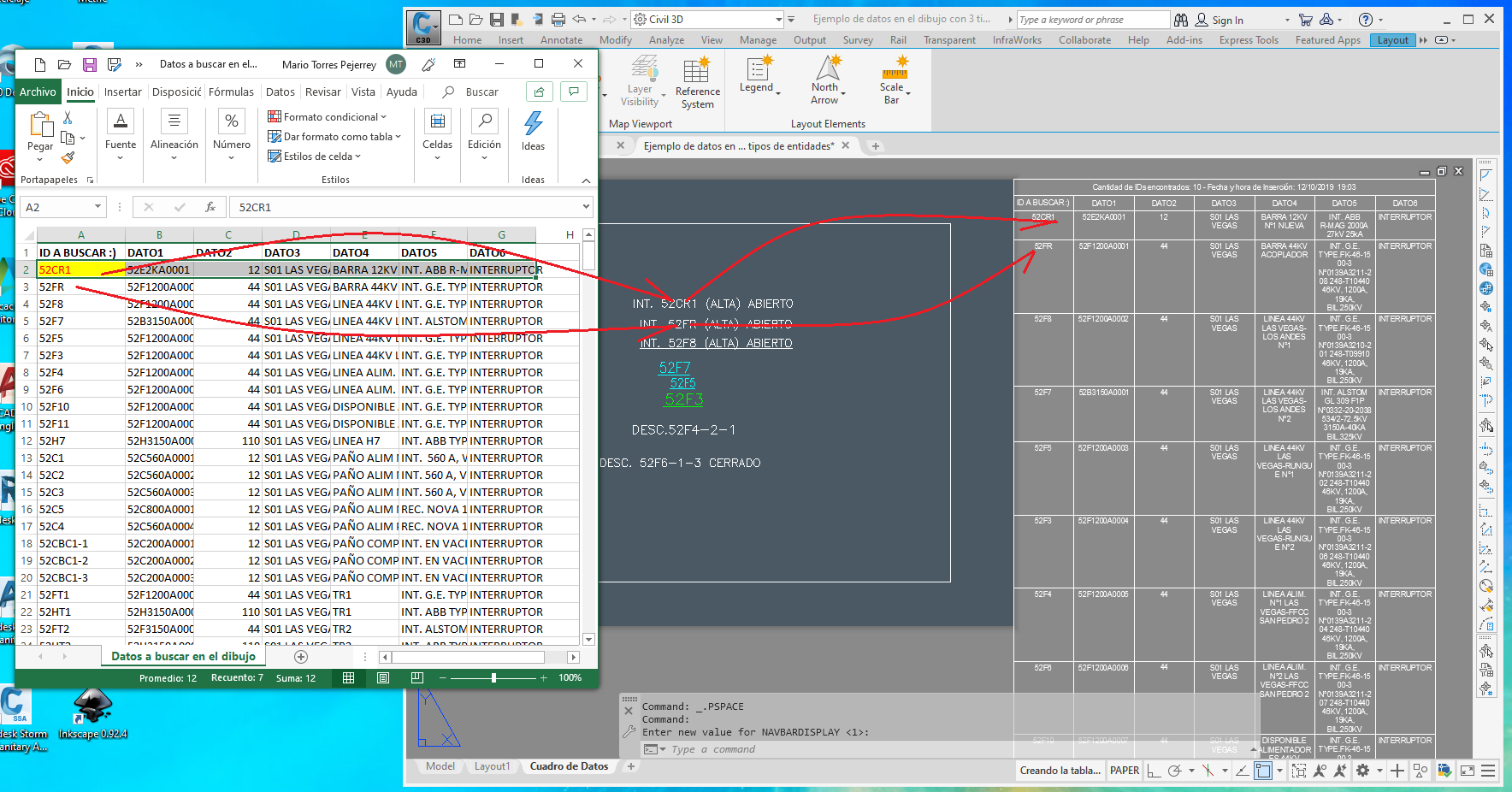
Task: Toggle PAPER space in the status bar
Action: click(1124, 771)
